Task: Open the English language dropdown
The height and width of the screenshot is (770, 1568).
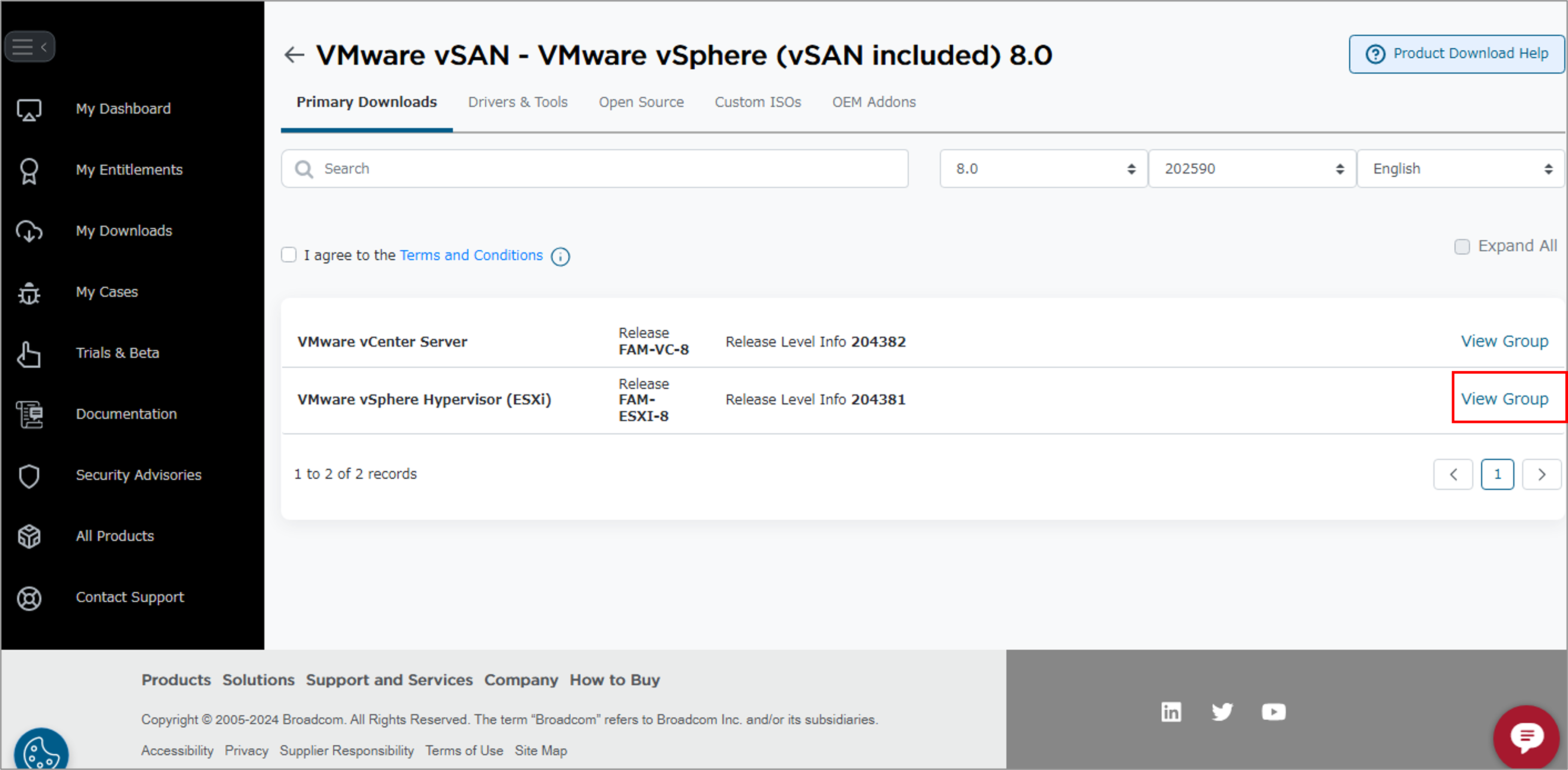Action: coord(1461,169)
